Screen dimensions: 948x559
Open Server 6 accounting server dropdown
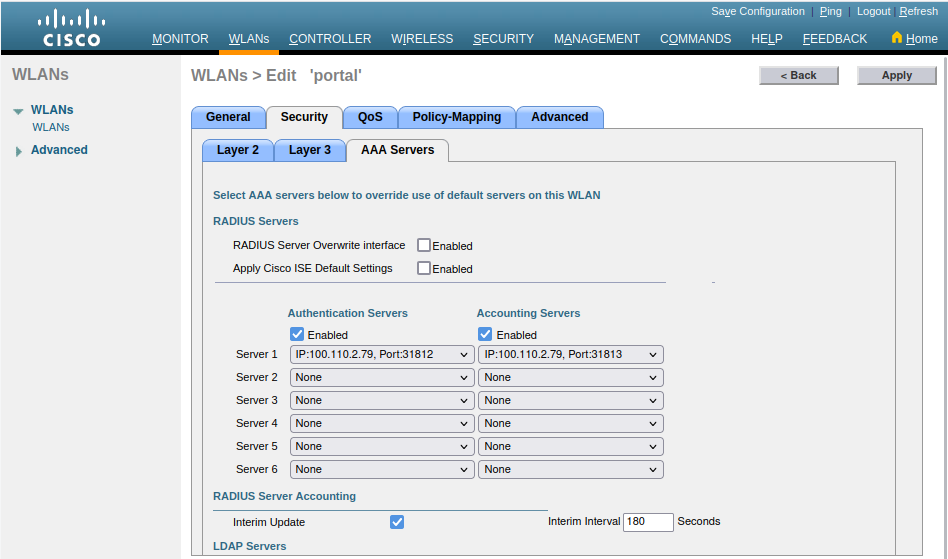(x=570, y=469)
